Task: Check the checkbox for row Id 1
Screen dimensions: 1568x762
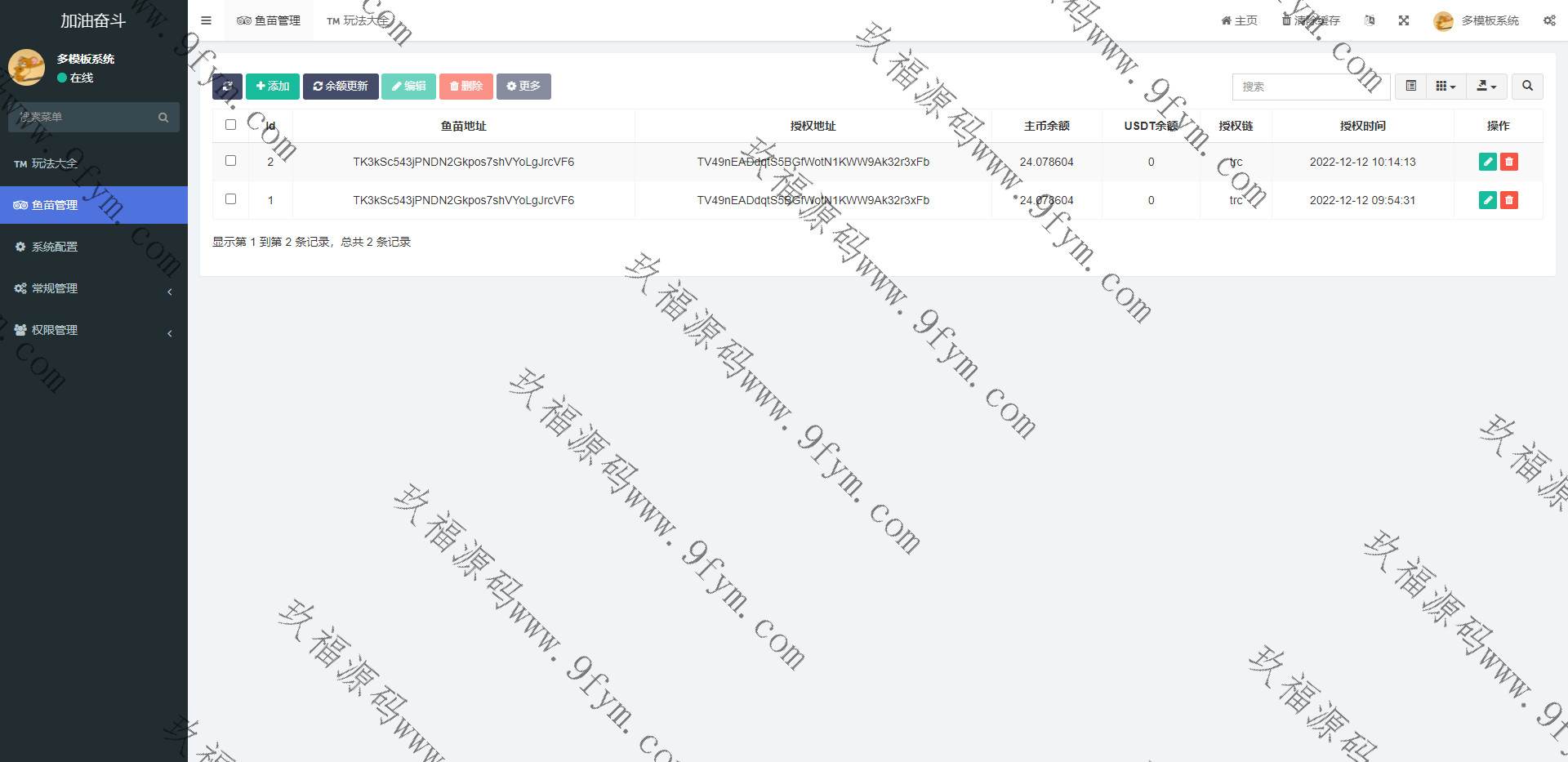Action: [230, 199]
